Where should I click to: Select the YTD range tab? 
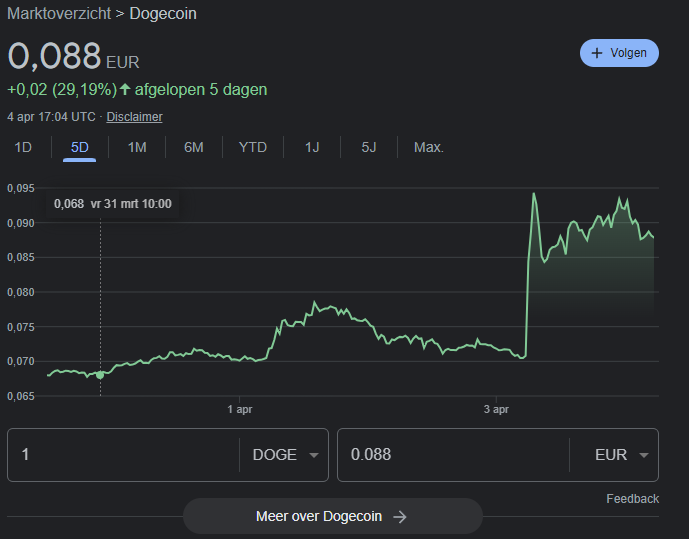(253, 147)
